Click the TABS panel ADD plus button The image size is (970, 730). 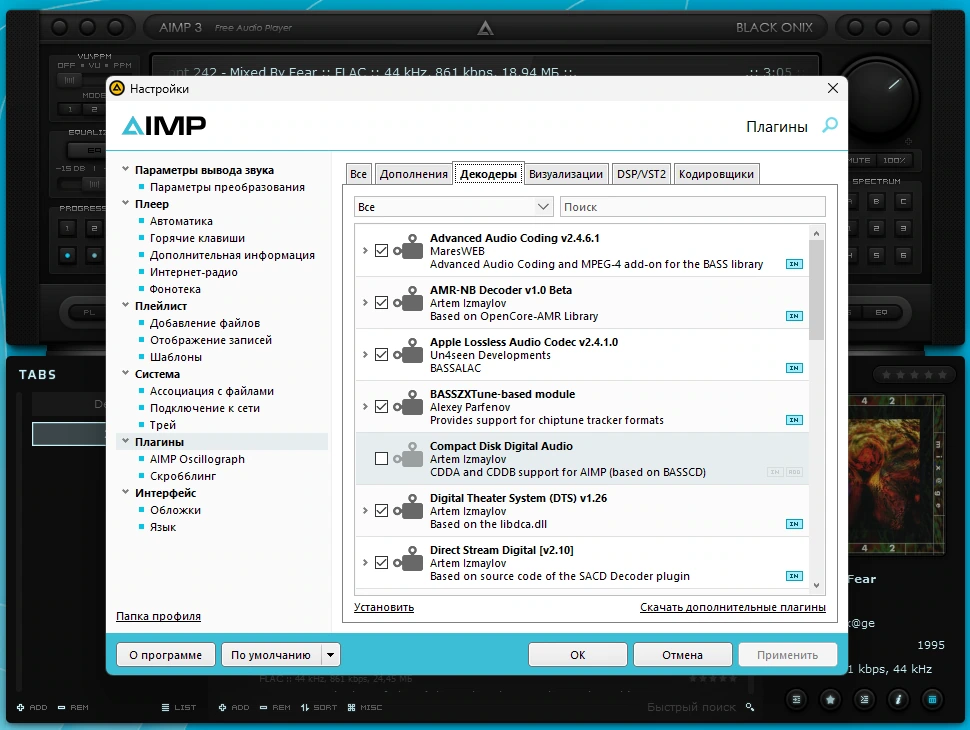coord(32,707)
